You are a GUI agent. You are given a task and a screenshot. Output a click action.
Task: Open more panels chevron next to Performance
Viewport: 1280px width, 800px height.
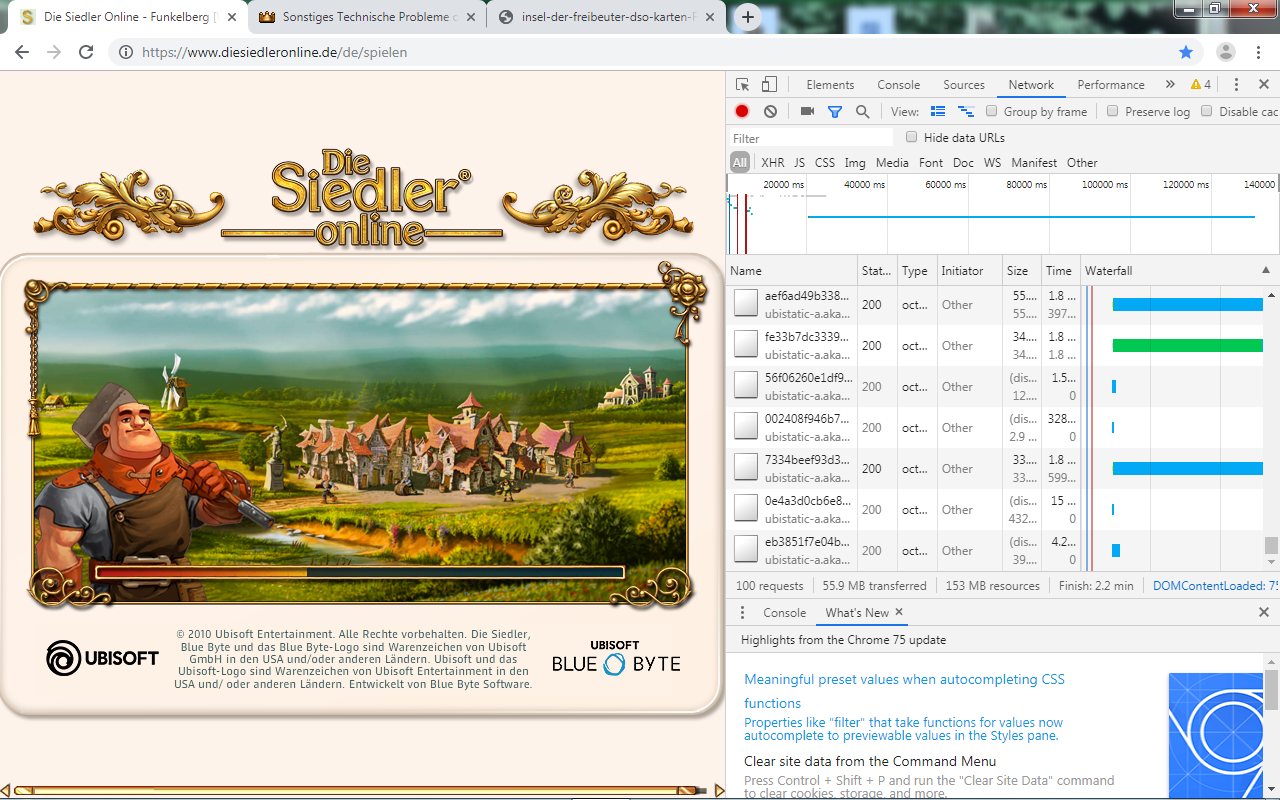coord(1170,84)
